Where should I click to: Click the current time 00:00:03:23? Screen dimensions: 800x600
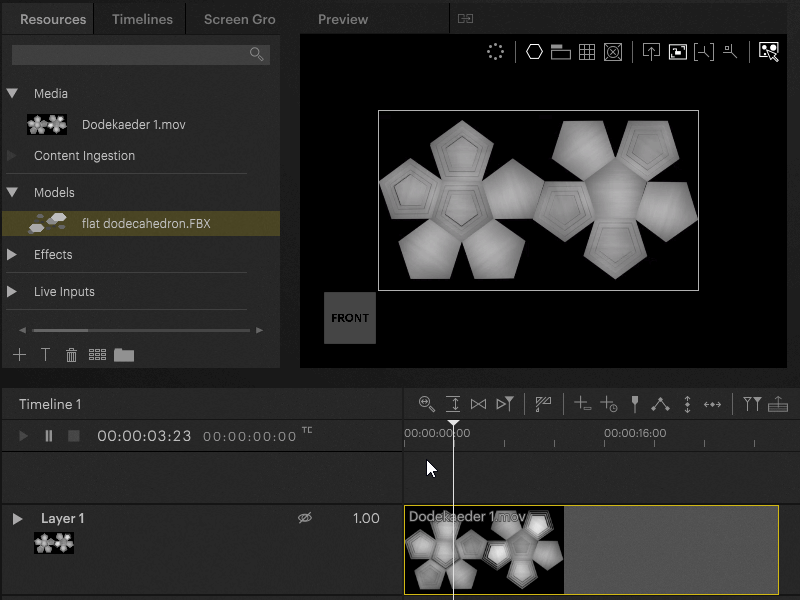pyautogui.click(x=144, y=436)
